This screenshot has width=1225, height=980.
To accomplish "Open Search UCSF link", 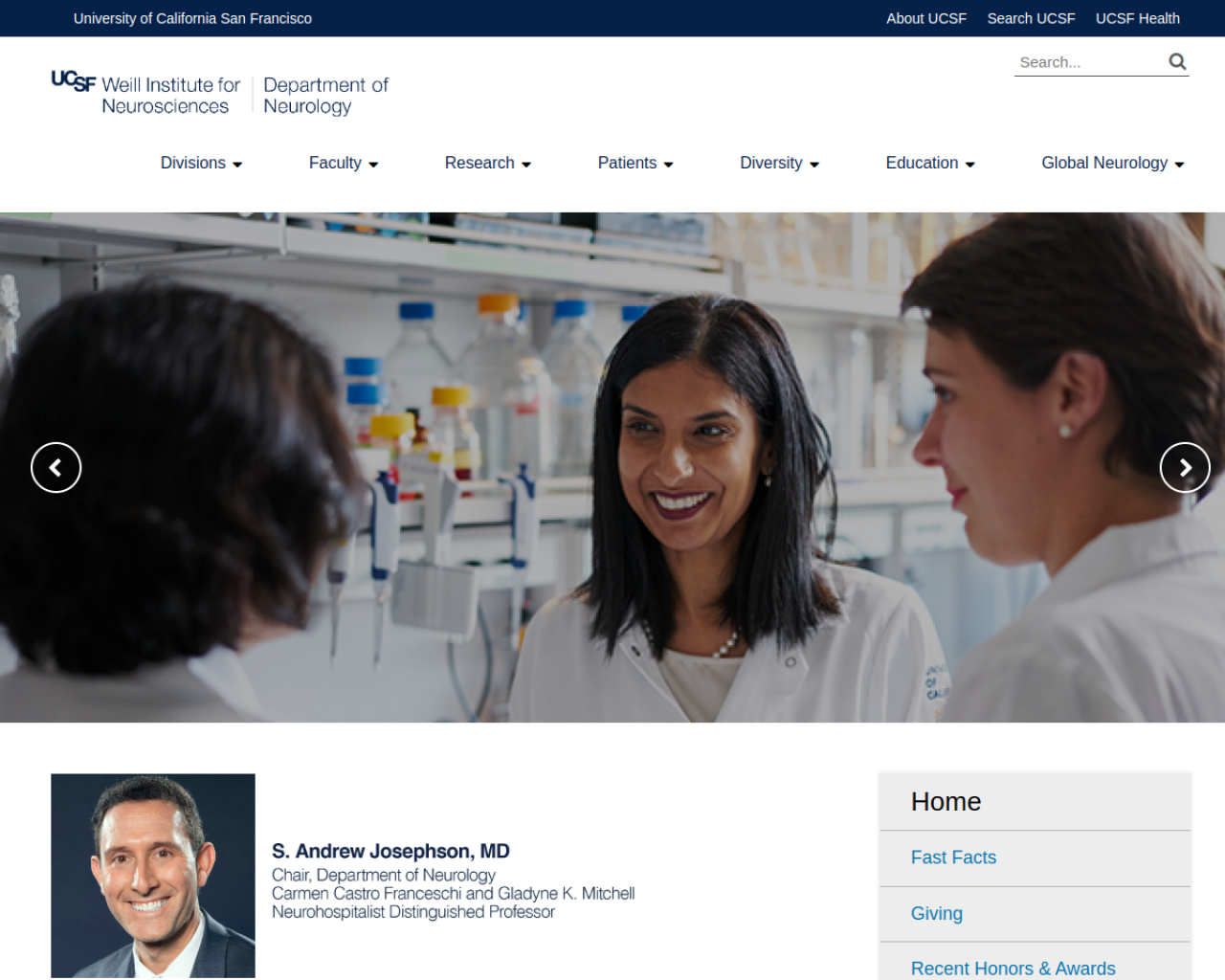I will pos(1031,18).
